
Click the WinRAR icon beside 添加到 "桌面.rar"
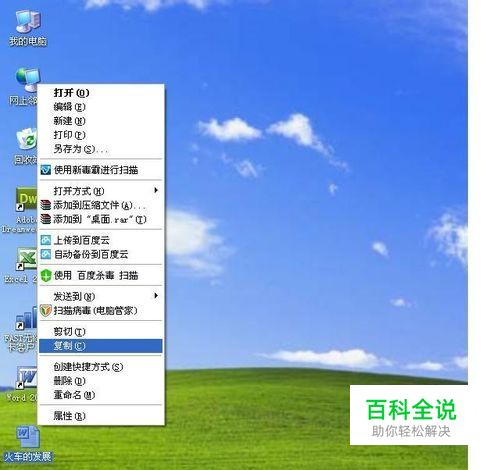point(45,219)
